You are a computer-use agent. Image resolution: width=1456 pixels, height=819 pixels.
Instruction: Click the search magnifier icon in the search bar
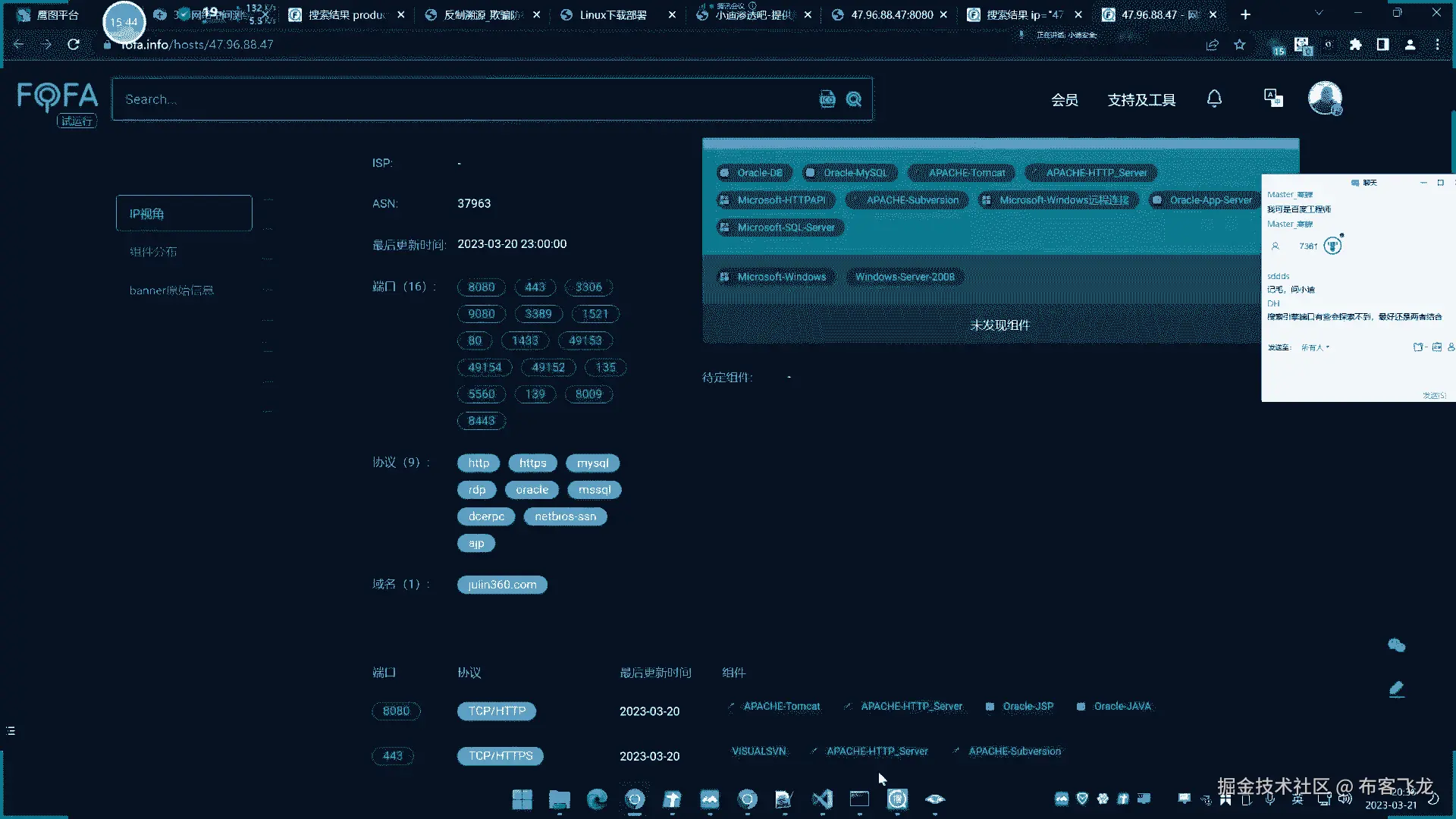[x=854, y=99]
